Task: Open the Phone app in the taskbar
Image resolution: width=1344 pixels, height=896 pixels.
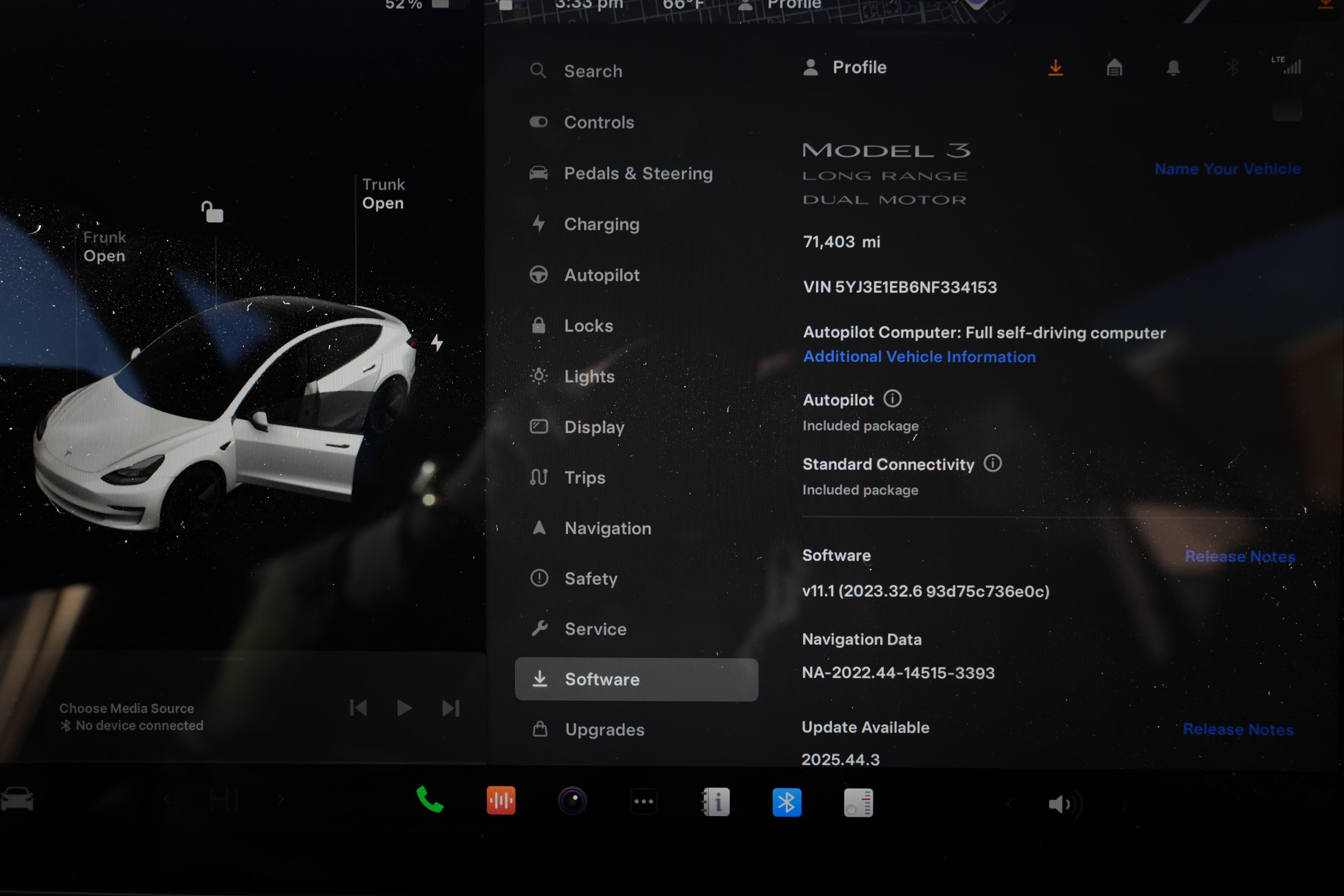Action: (430, 801)
